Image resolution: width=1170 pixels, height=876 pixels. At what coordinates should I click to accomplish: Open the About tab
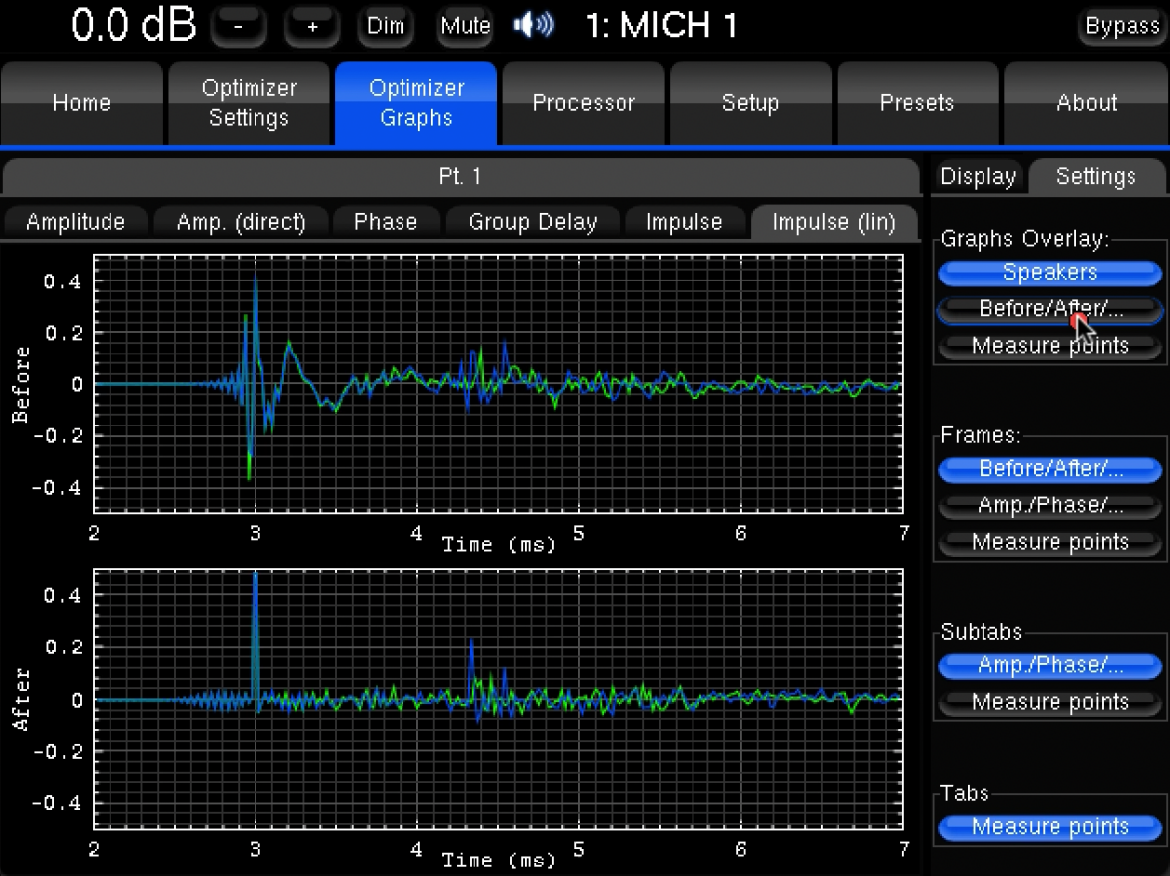[x=1086, y=103]
